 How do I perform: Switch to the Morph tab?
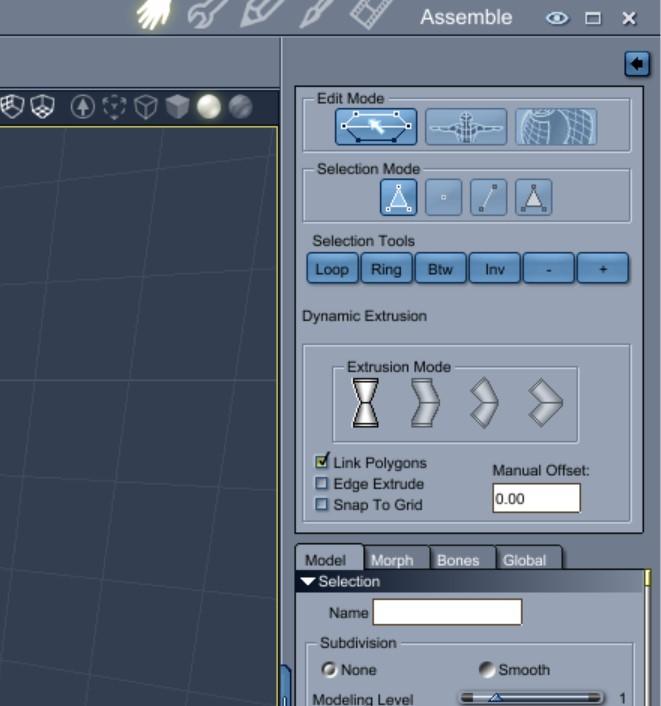point(395,559)
